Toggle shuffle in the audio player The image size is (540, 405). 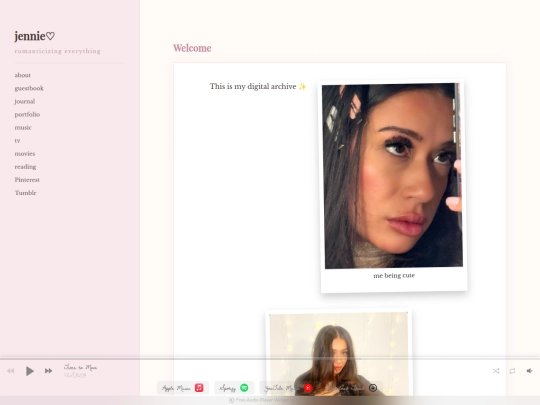496,371
